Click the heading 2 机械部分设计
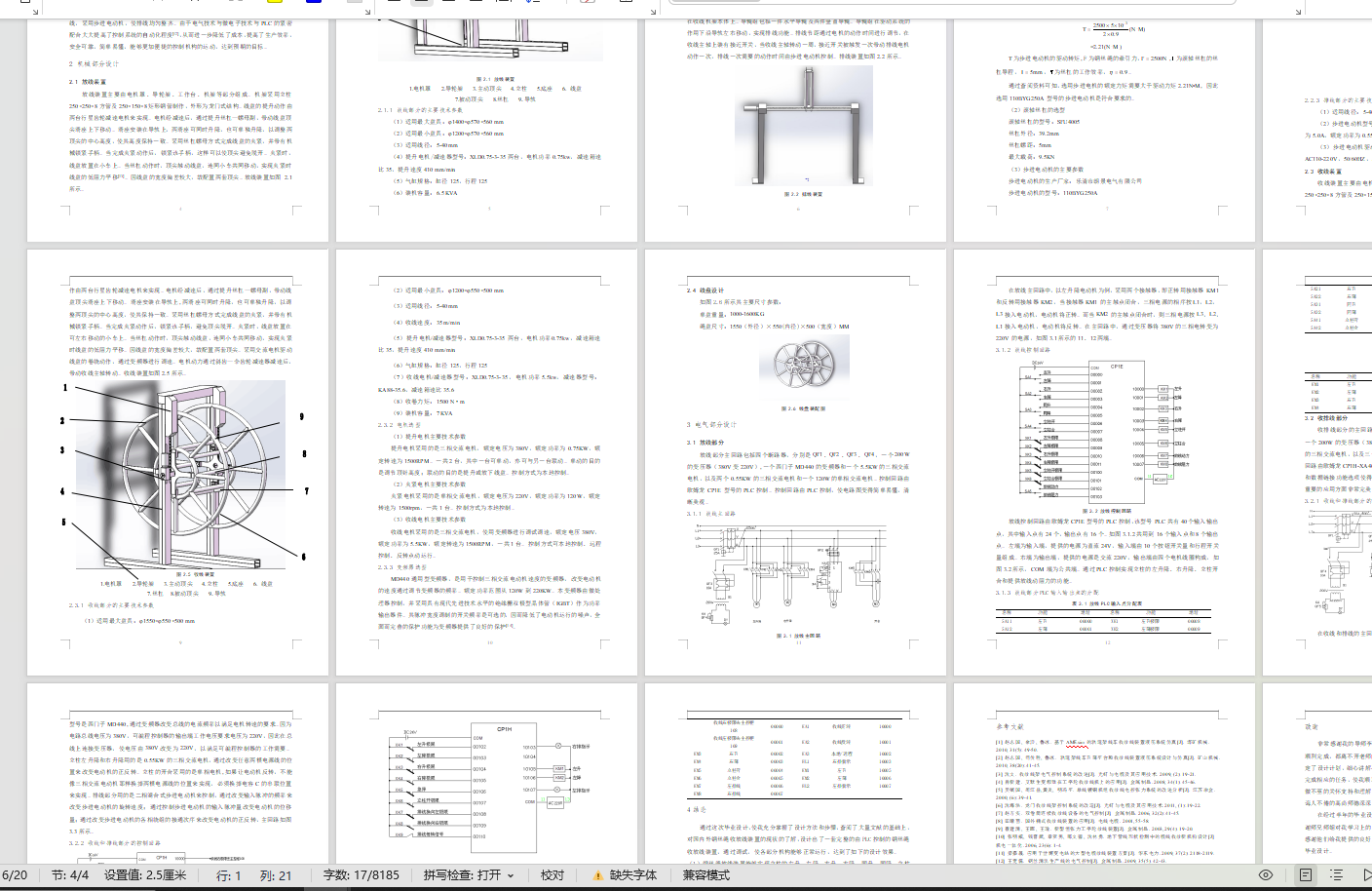The height and width of the screenshot is (891, 1372). pos(94,64)
